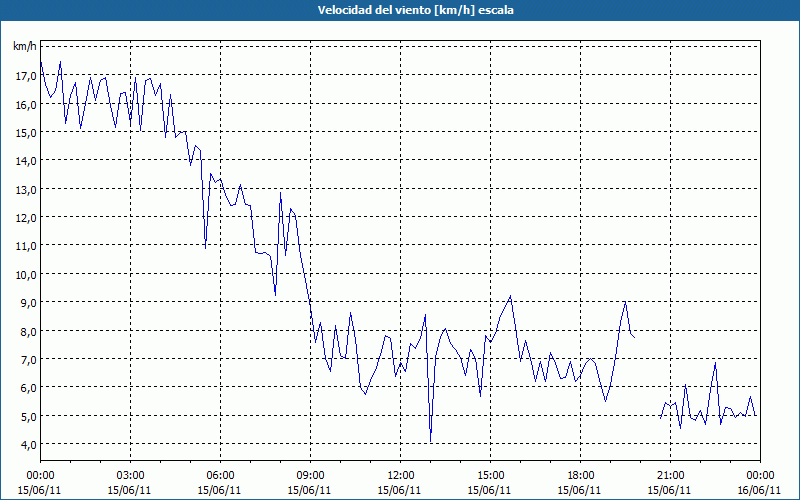Click the 06:00 time axis label
The height and width of the screenshot is (500, 800).
point(220,476)
